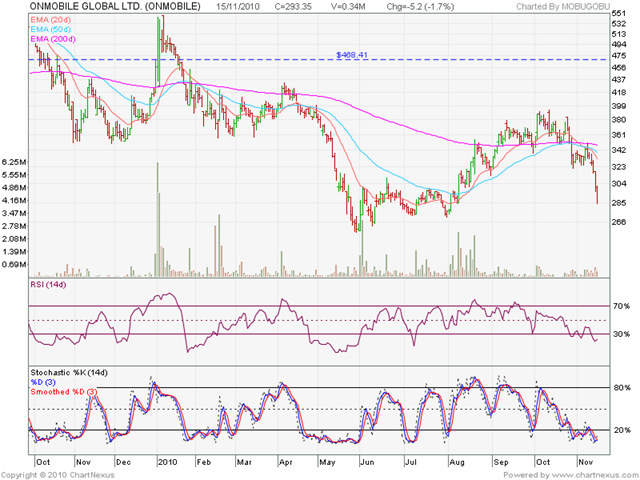This screenshot has height=480, width=640.
Task: Select the EMA (50d) legend label
Action: tap(51, 29)
